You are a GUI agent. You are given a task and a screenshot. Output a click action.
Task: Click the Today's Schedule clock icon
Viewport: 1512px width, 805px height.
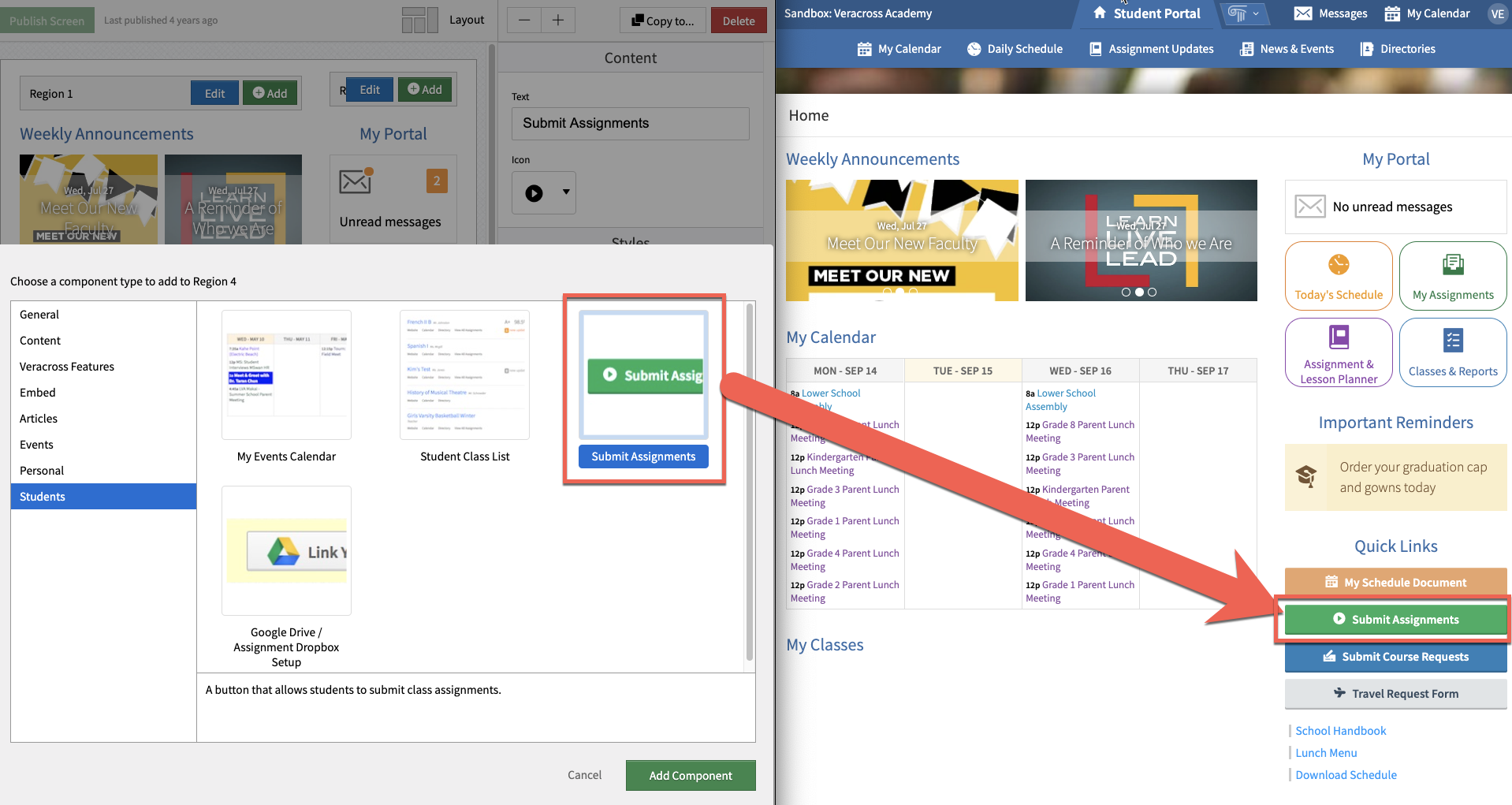click(1338, 265)
